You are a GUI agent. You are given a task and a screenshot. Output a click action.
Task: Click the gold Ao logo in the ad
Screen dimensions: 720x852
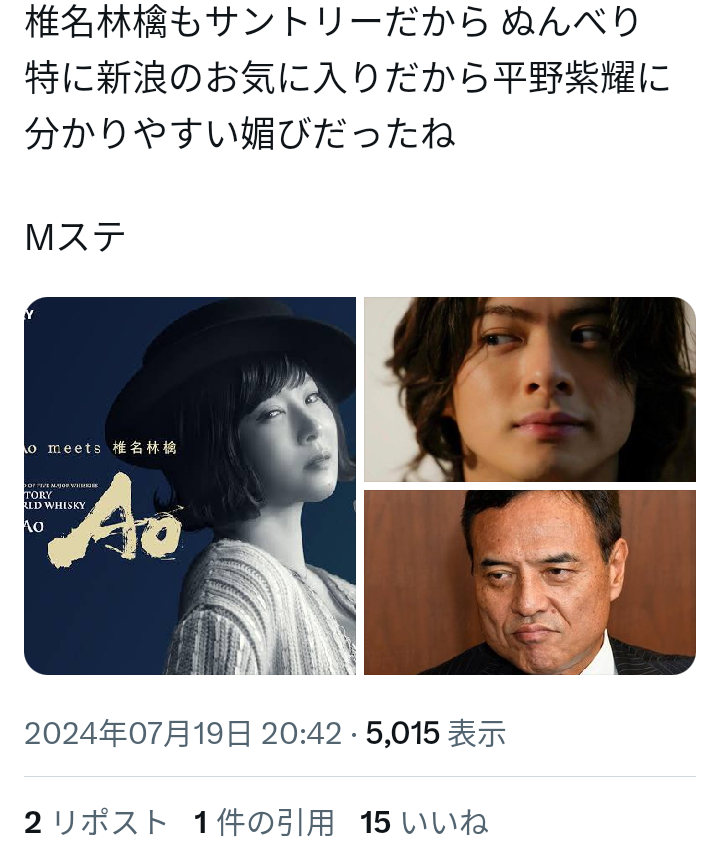click(x=115, y=520)
